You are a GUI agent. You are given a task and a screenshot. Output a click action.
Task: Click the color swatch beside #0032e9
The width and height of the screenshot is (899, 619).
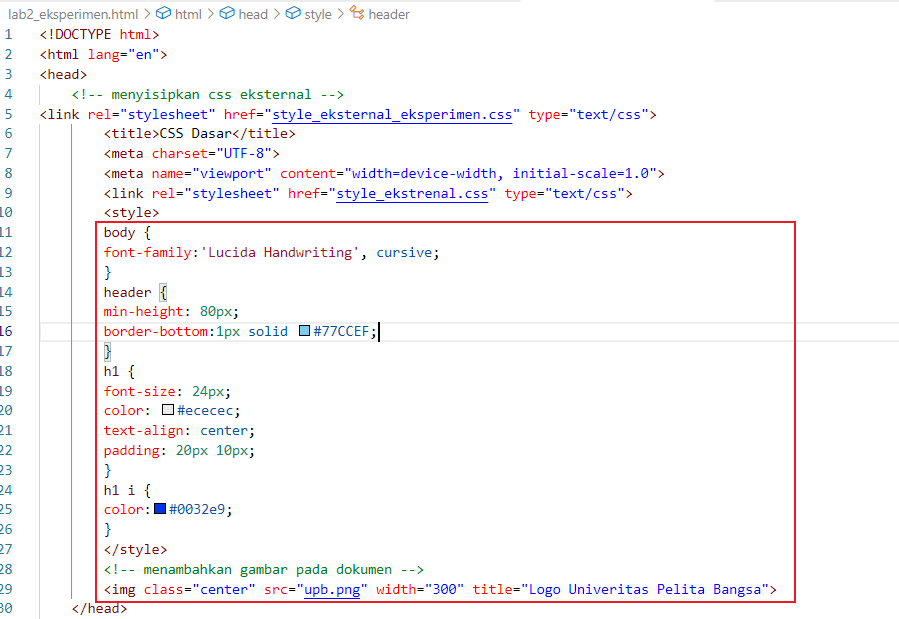click(x=160, y=509)
